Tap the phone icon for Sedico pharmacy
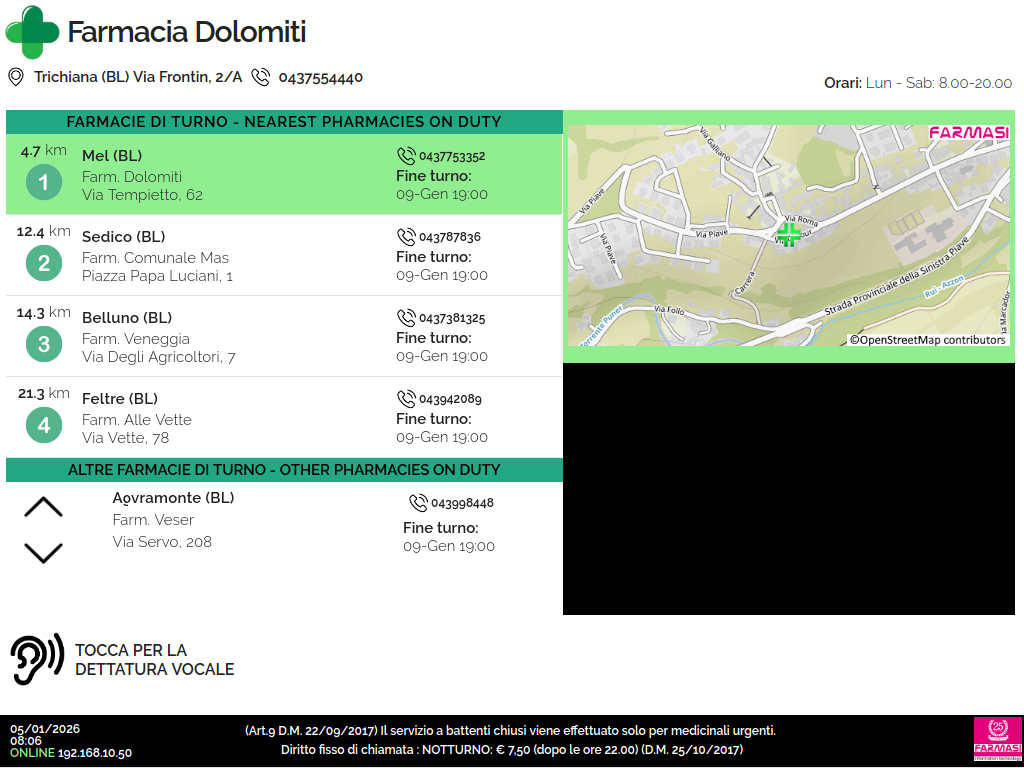1024x768 pixels. click(406, 237)
